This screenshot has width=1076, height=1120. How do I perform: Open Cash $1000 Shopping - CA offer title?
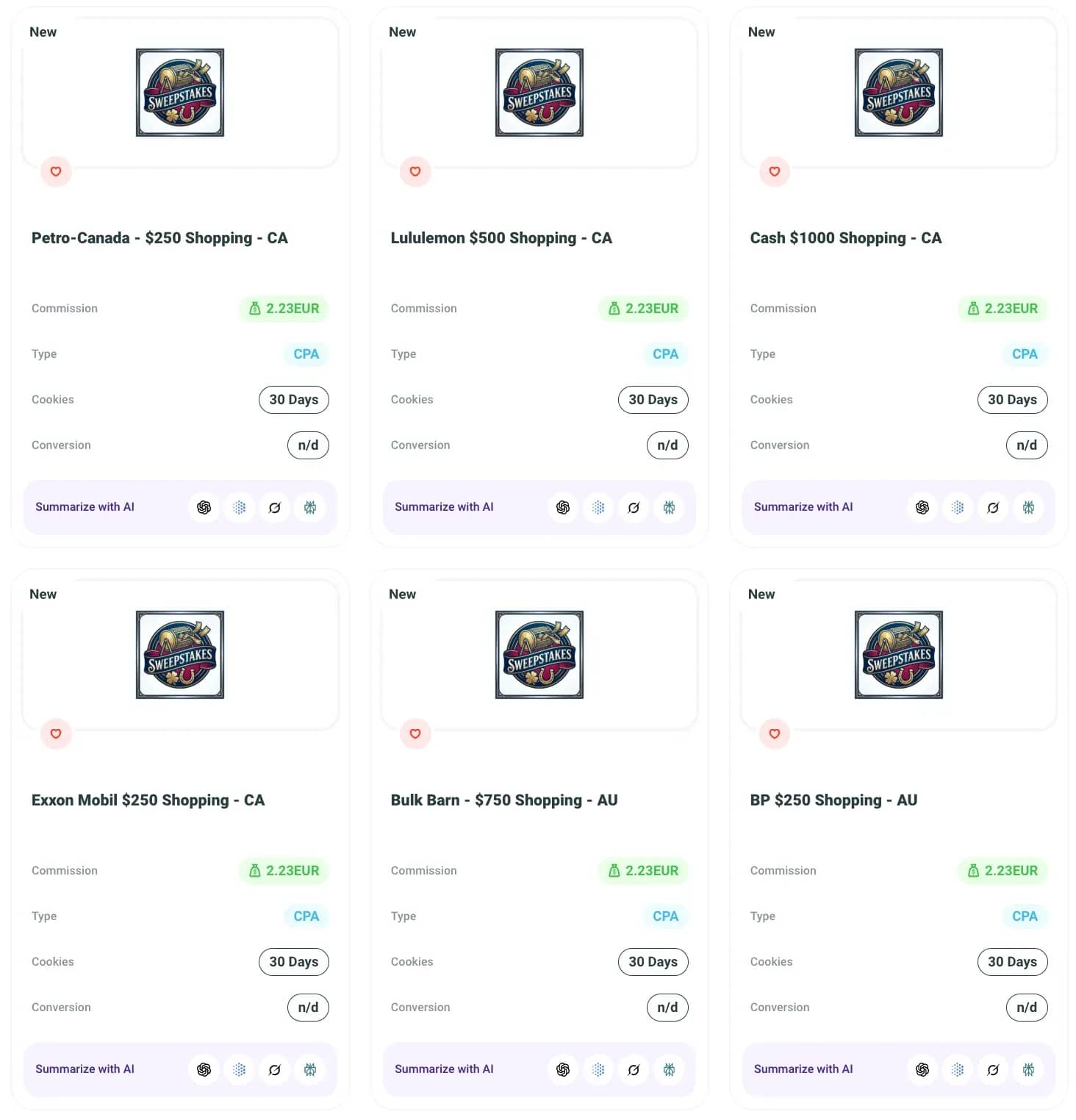845,238
